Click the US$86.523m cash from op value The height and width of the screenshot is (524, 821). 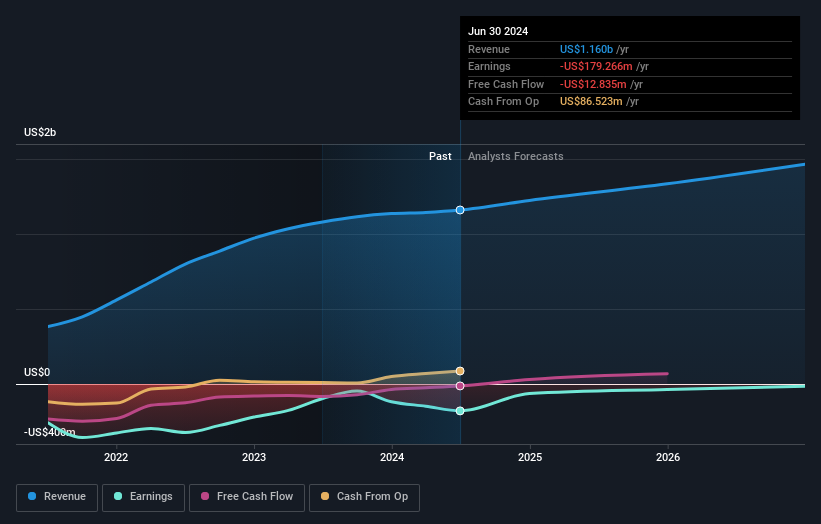(x=591, y=102)
